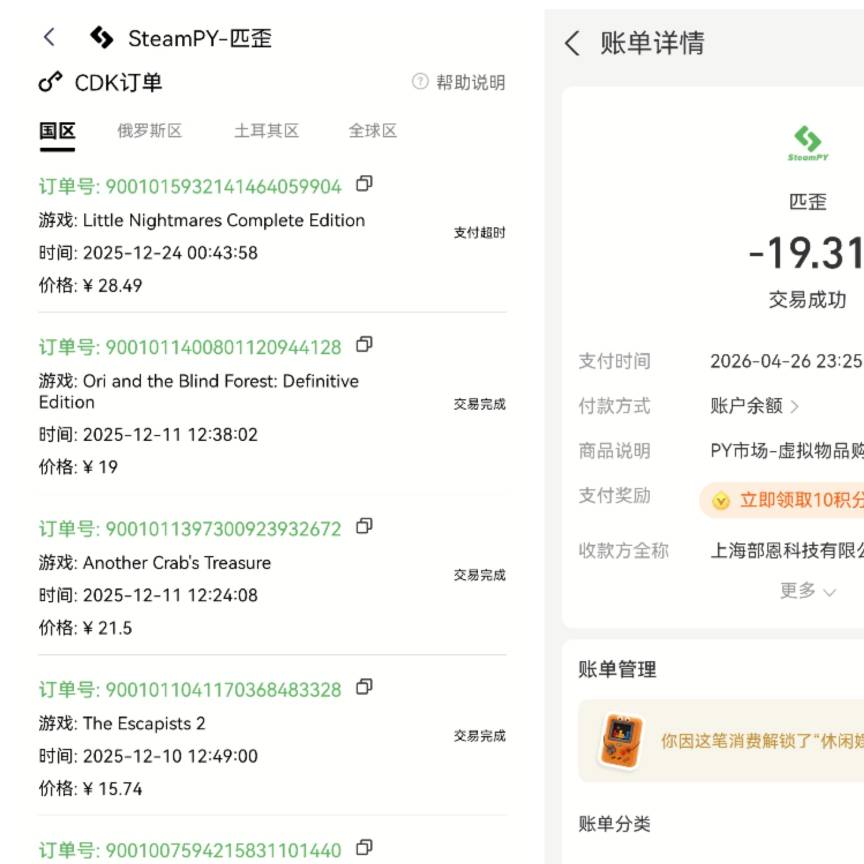Viewport: 864px width, 864px height.
Task: Copy order number ending 923932672
Action: pyautogui.click(x=364, y=526)
